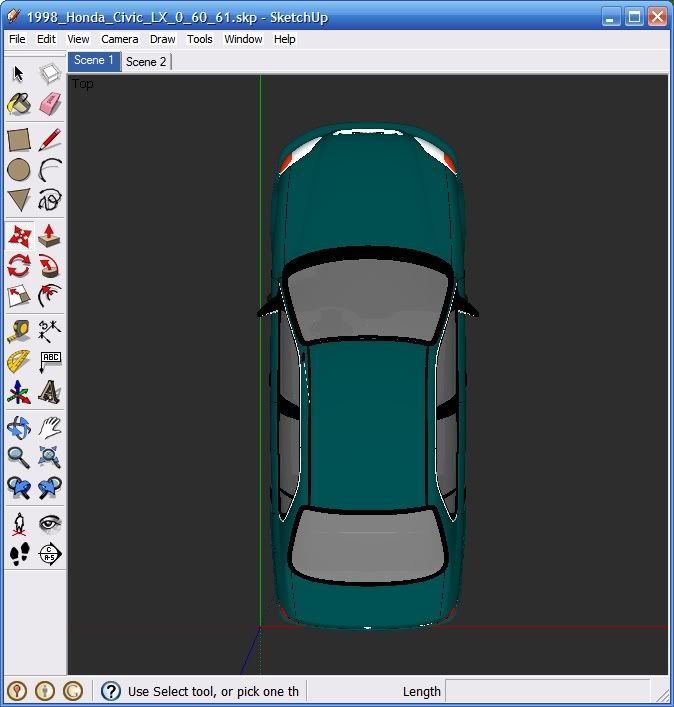Pick the Paint Bucket tool
The height and width of the screenshot is (707, 674).
point(18,104)
